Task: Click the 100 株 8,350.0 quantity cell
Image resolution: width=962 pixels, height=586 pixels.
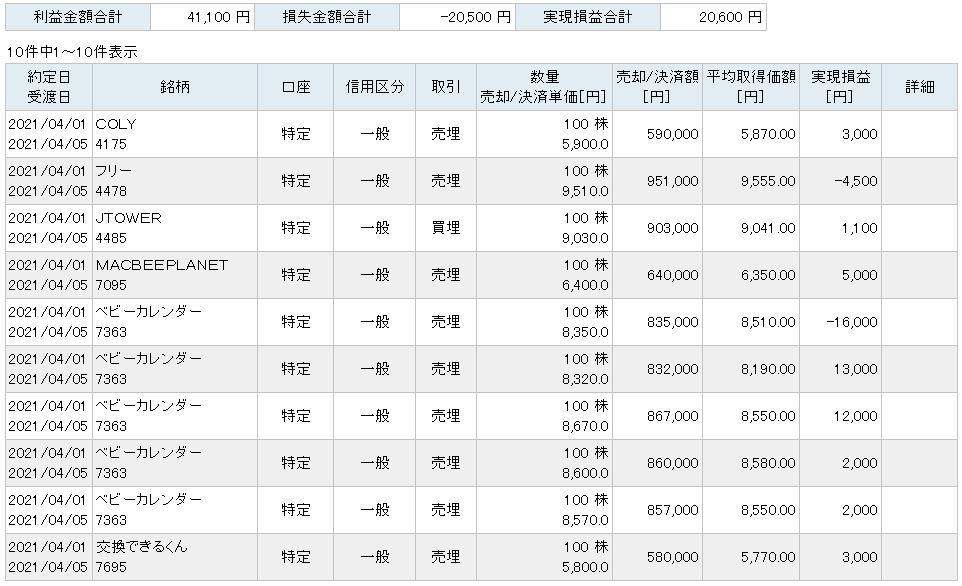Action: click(x=544, y=322)
